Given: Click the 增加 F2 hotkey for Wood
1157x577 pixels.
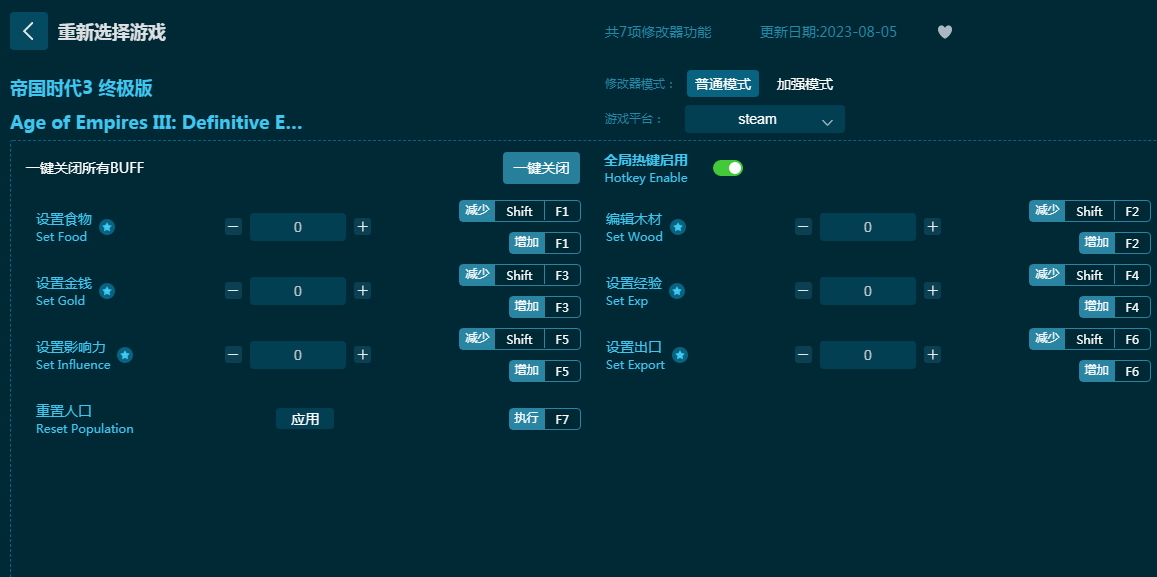Looking at the screenshot, I should click(1115, 243).
